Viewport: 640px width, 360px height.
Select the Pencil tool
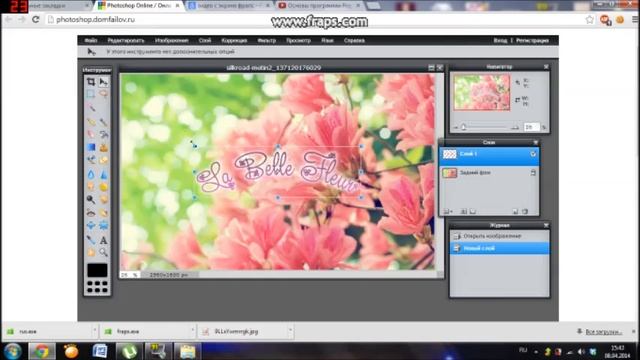pyautogui.click(x=91, y=122)
